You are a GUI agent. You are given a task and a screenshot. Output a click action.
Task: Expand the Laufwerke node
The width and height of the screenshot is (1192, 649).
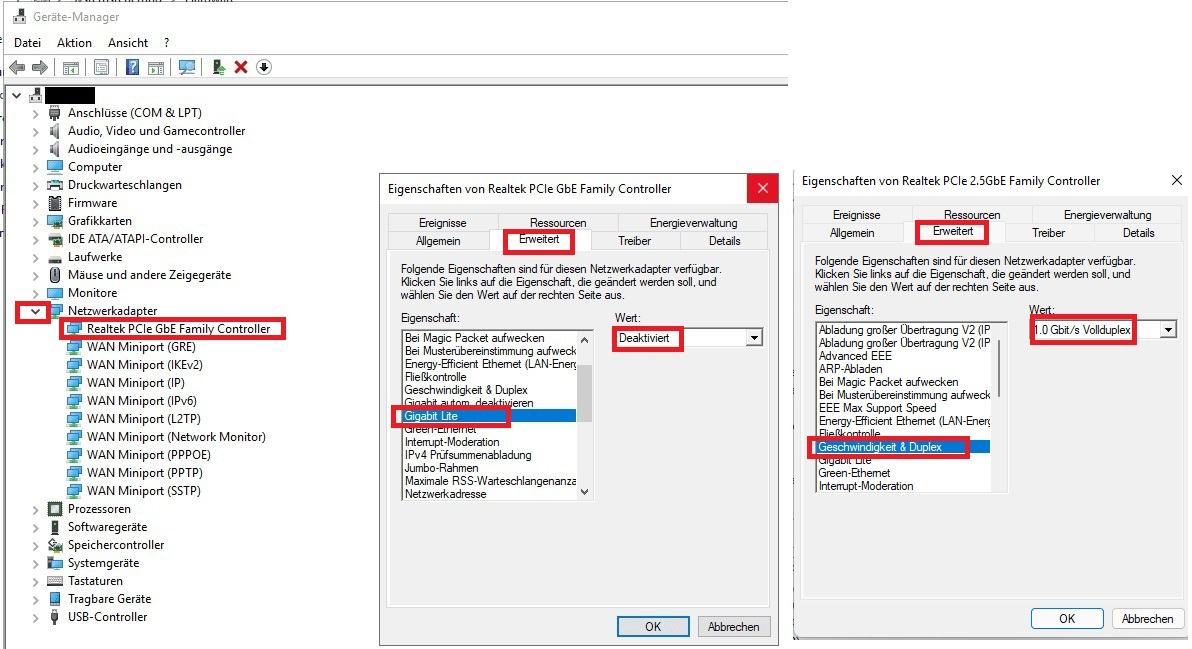(x=35, y=257)
